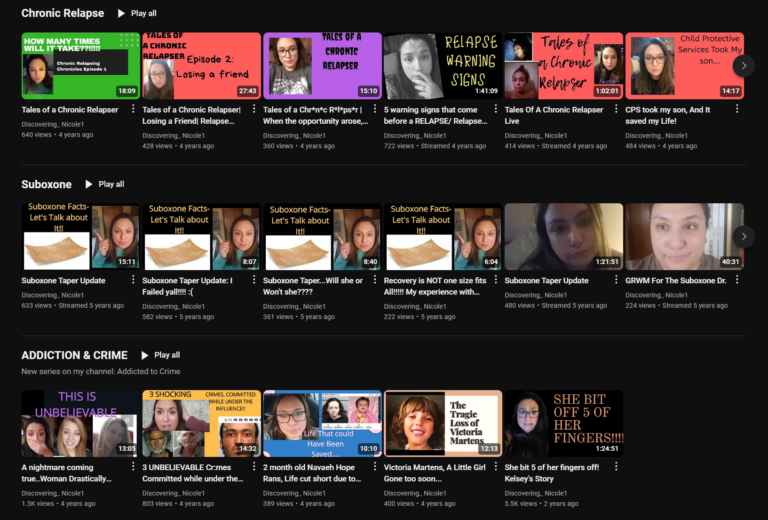Open the ADDICTION & CRIME section title
This screenshot has height=520, width=768.
74,355
